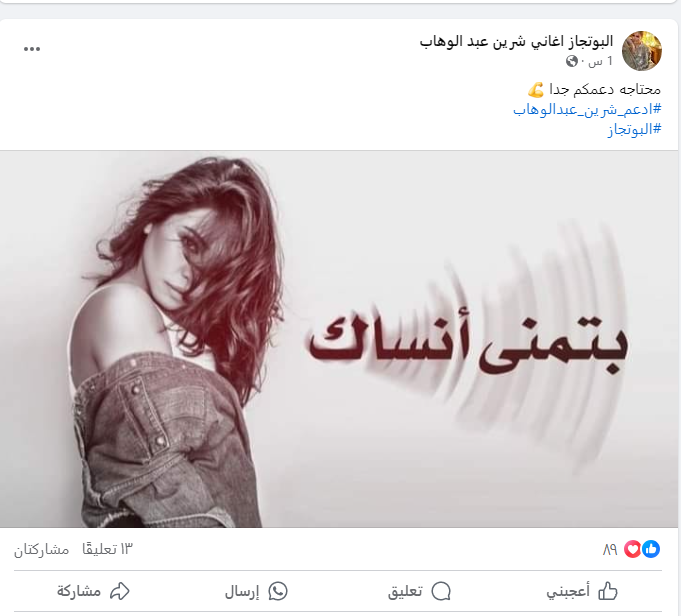This screenshot has height=616, width=681.
Task: Click the مشاركة share button label
Action: pos(79,591)
